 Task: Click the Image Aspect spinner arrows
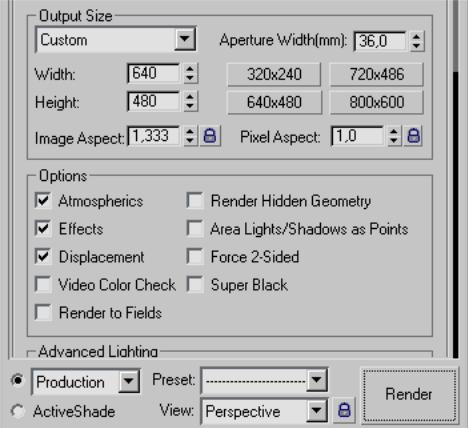tap(190, 136)
